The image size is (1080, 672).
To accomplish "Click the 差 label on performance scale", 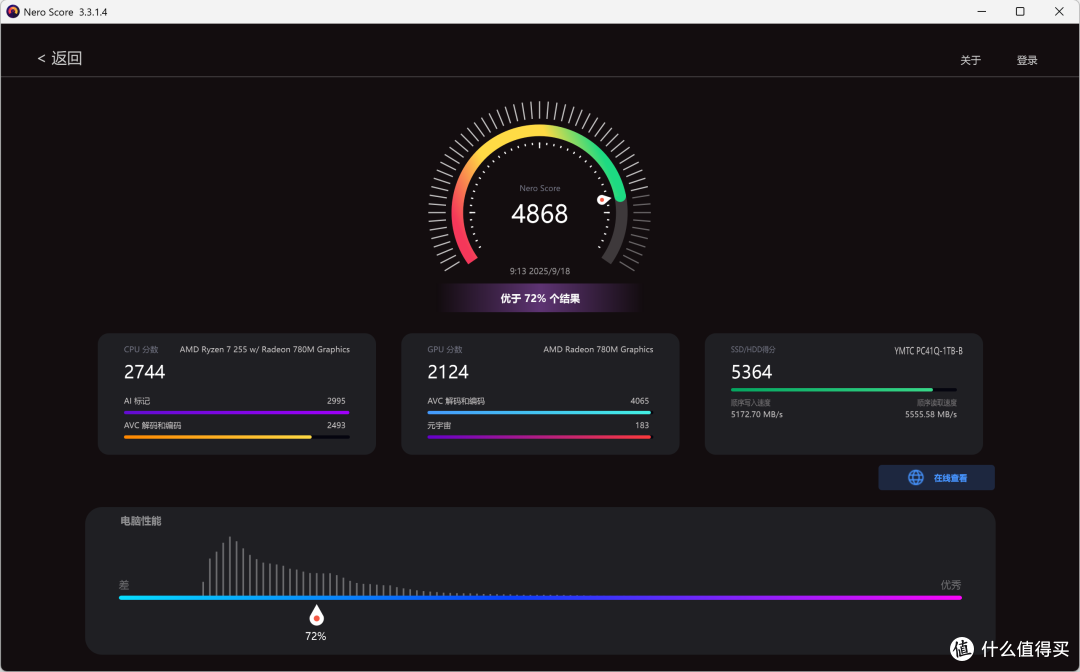I will pos(124,585).
